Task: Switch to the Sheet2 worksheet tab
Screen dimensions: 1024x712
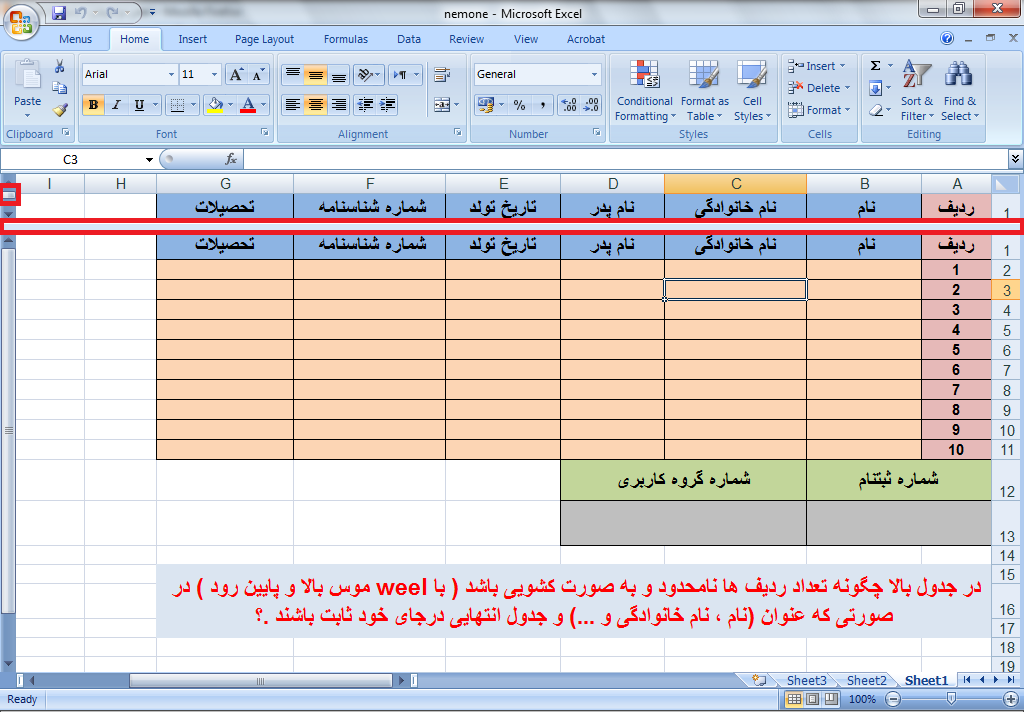Action: [866, 681]
